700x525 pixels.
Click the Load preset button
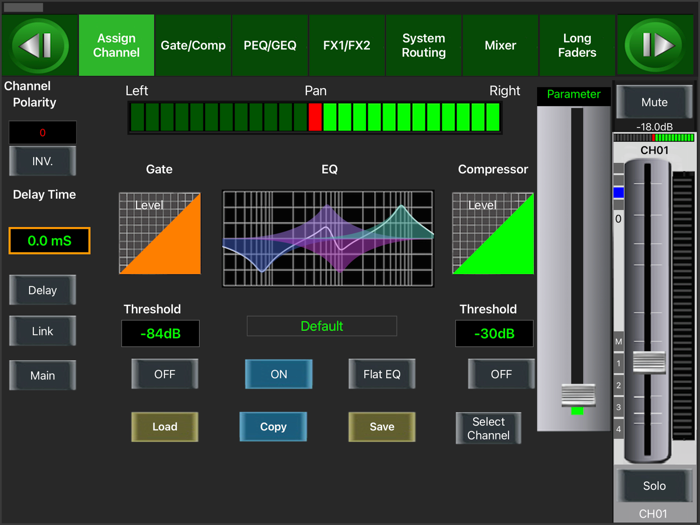pos(165,427)
